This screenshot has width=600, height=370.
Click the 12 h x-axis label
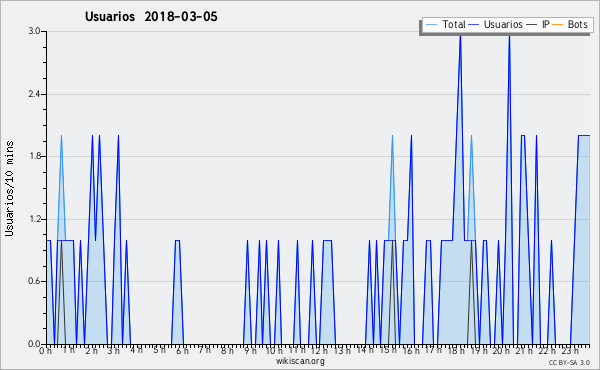click(x=320, y=350)
